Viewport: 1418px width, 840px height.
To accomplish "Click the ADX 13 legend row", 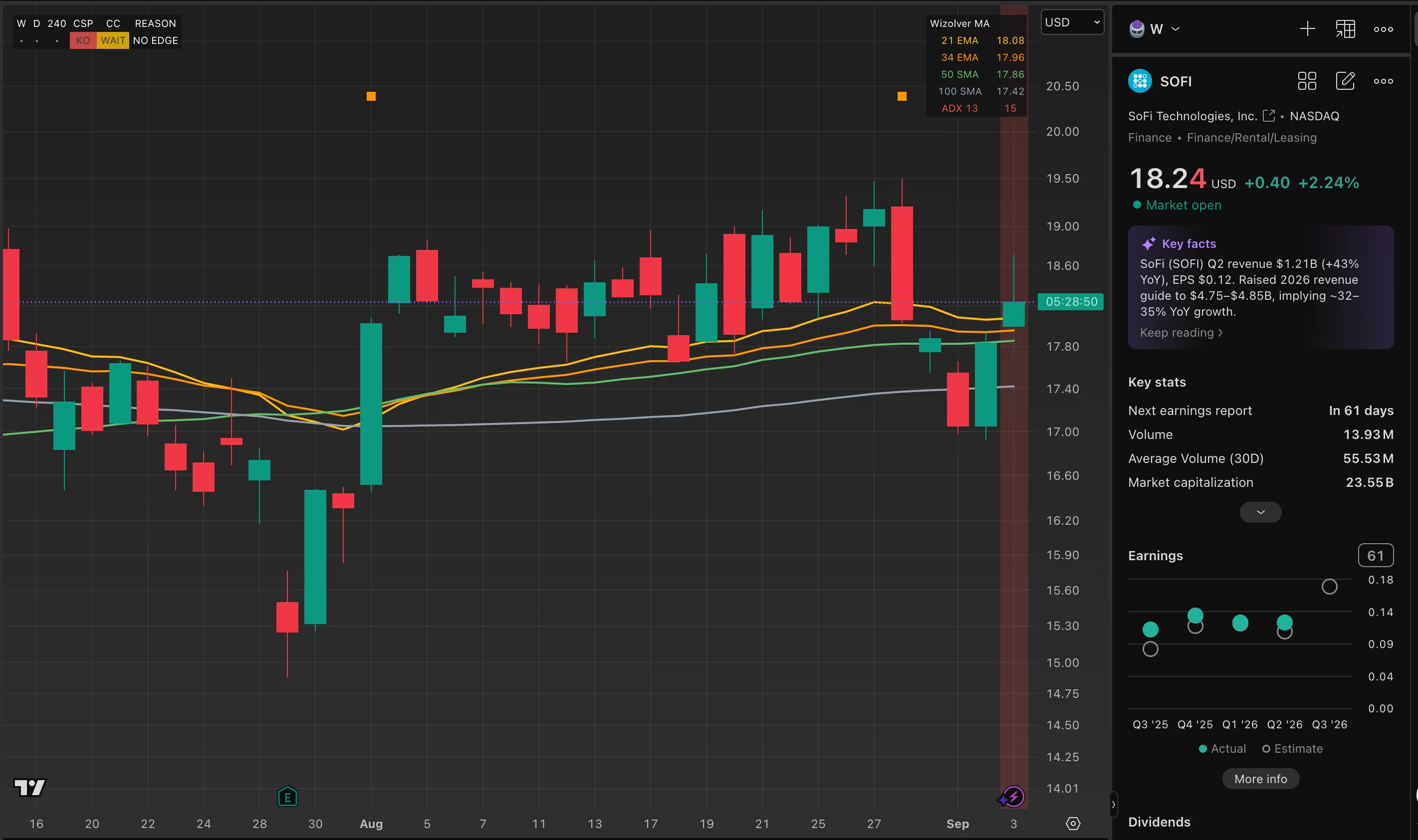I will coord(978,108).
